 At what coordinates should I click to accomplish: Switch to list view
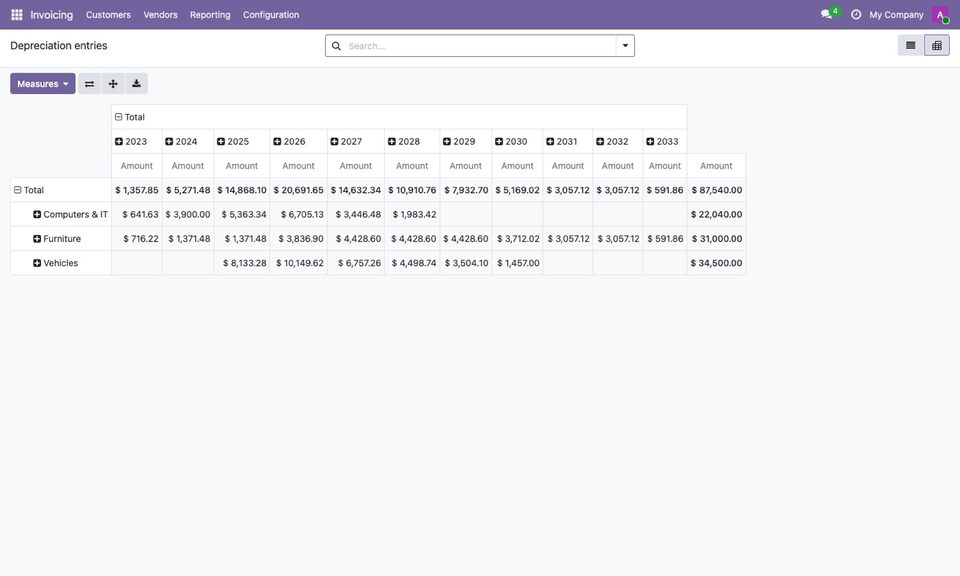(x=910, y=45)
